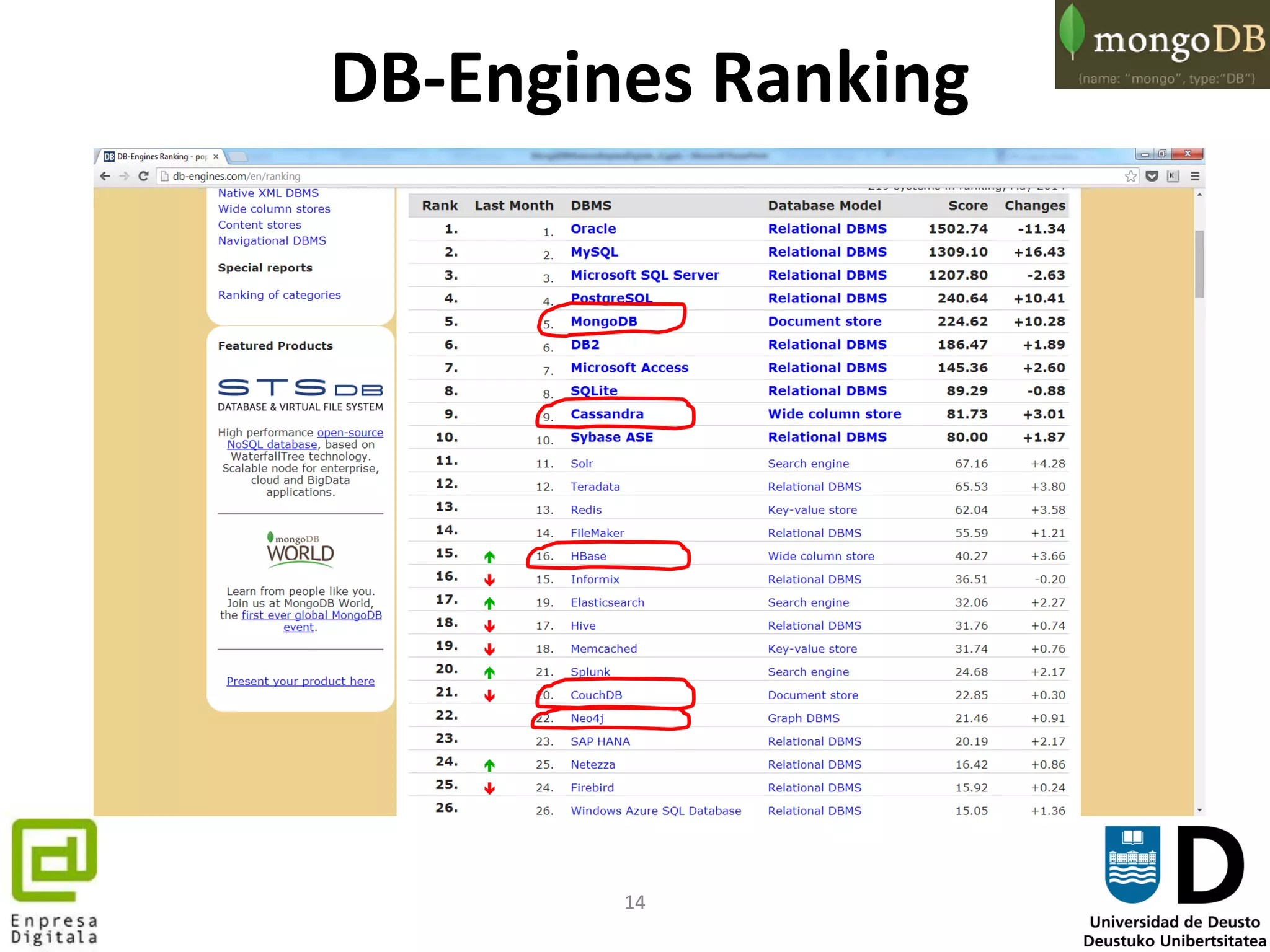Open Ranking of categories report

[279, 295]
